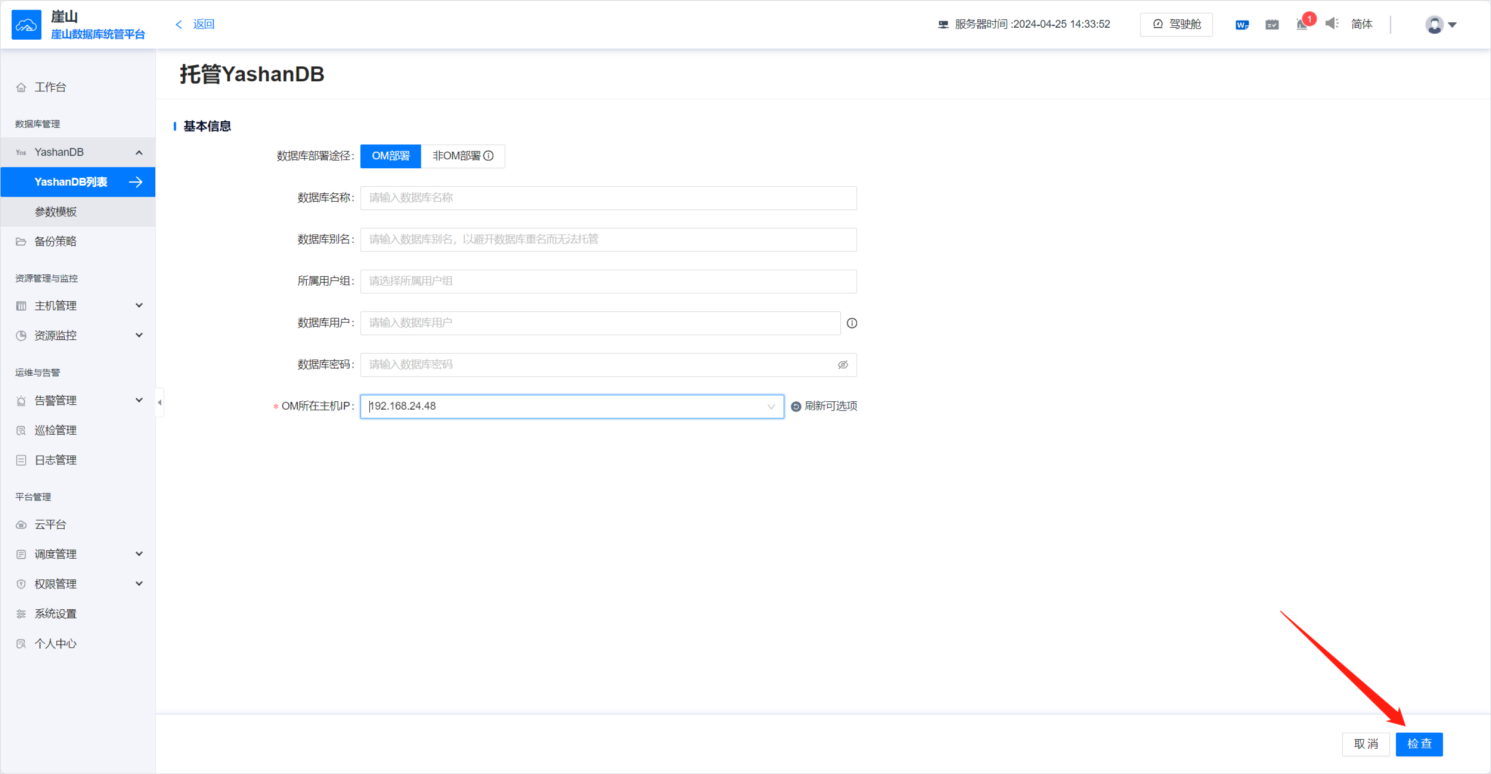Click the 检查 check button
The height and width of the screenshot is (774, 1491).
pyautogui.click(x=1419, y=744)
